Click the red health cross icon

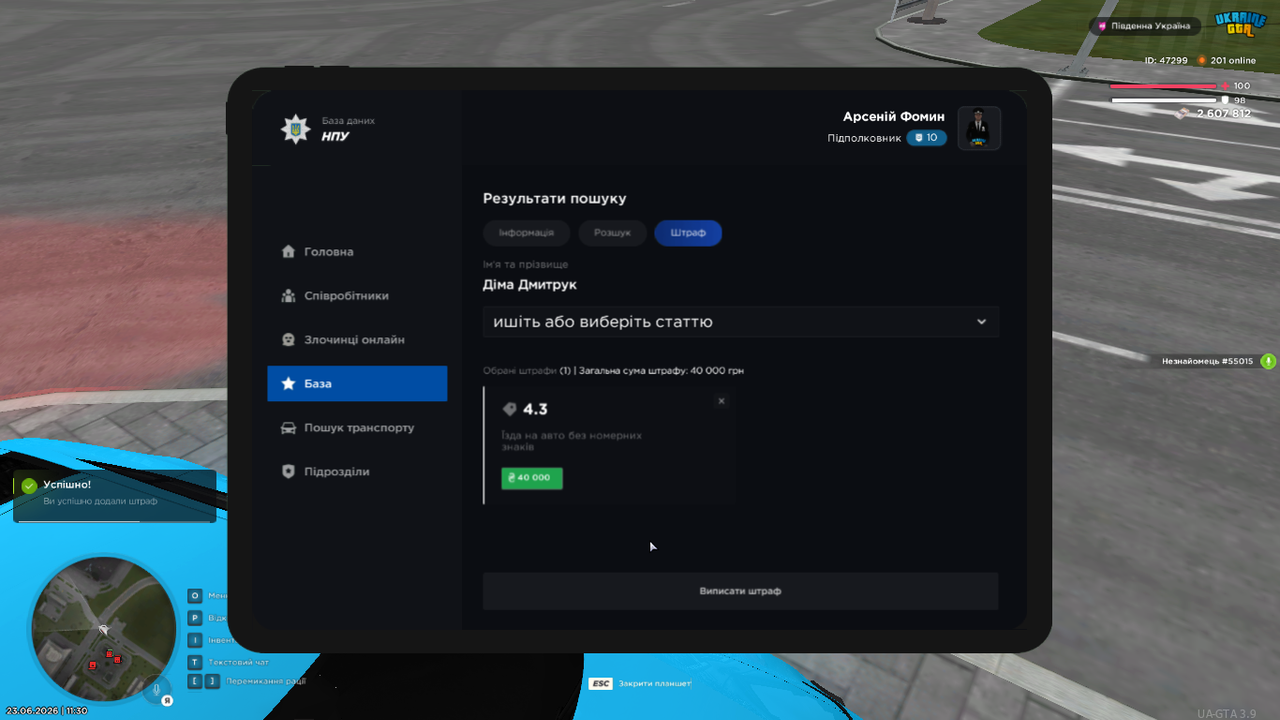click(x=1225, y=86)
